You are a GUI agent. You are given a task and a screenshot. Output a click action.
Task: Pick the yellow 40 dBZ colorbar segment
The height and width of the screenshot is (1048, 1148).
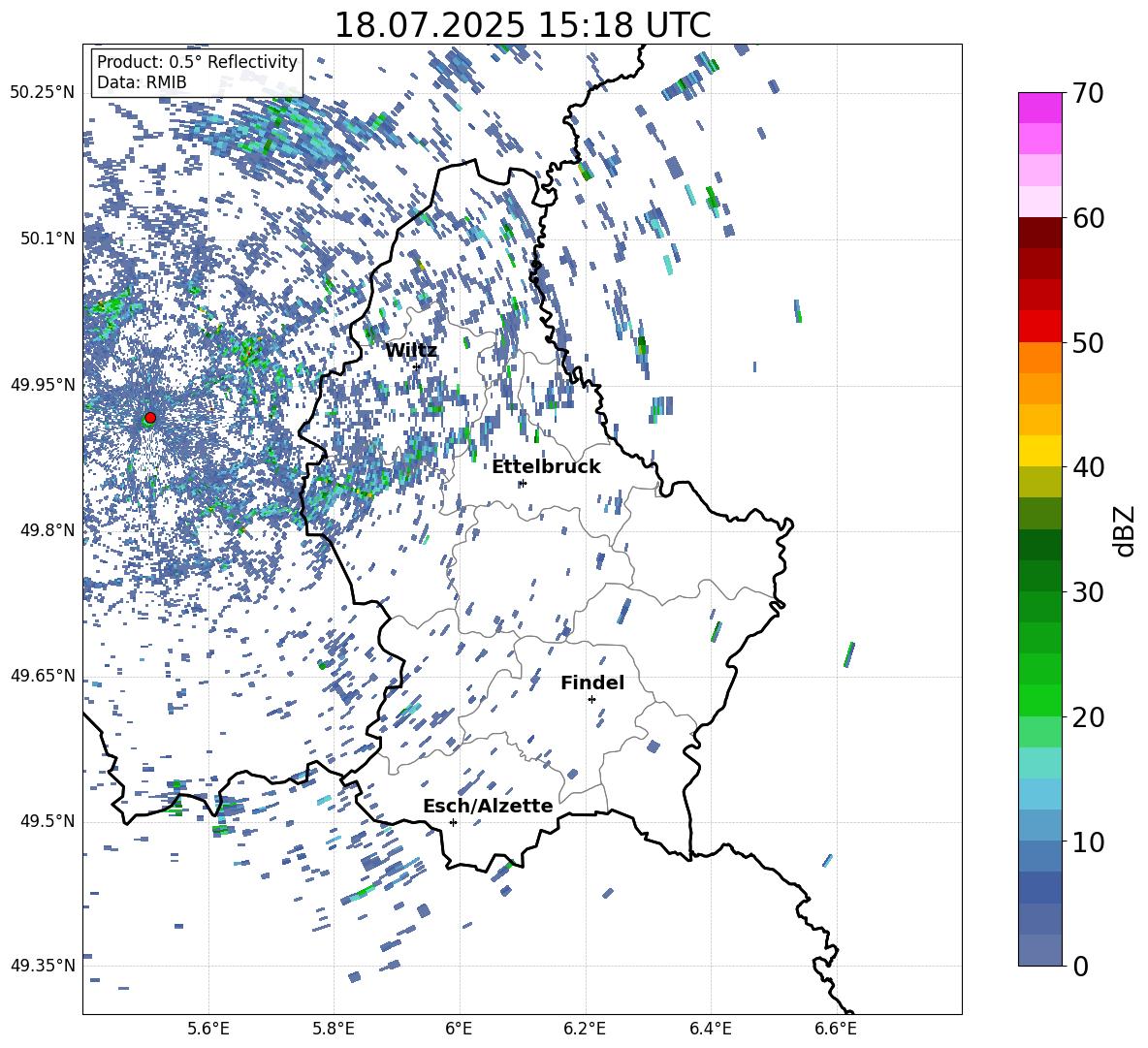pyautogui.click(x=1040, y=451)
